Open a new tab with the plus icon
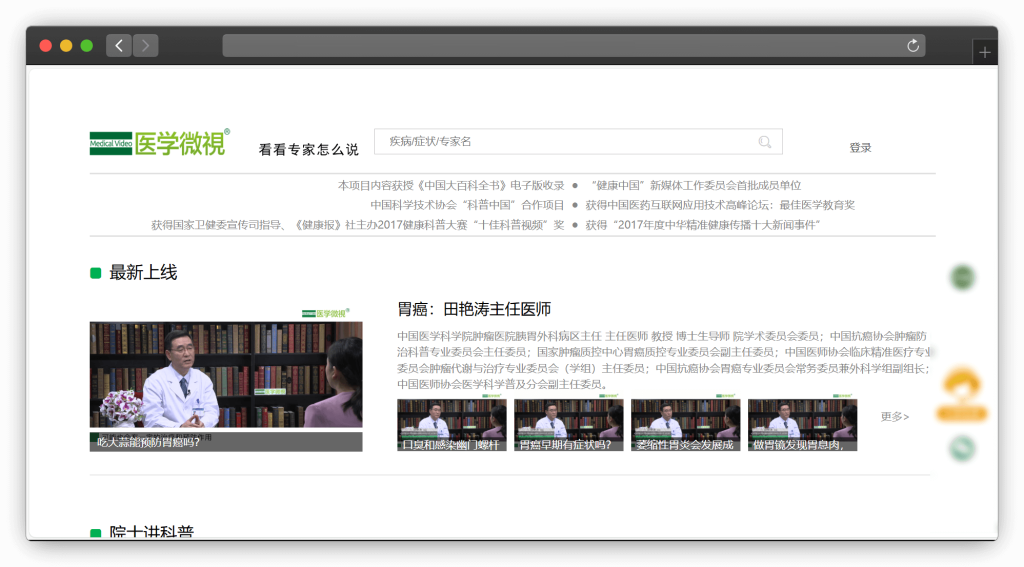This screenshot has width=1024, height=567. click(985, 52)
